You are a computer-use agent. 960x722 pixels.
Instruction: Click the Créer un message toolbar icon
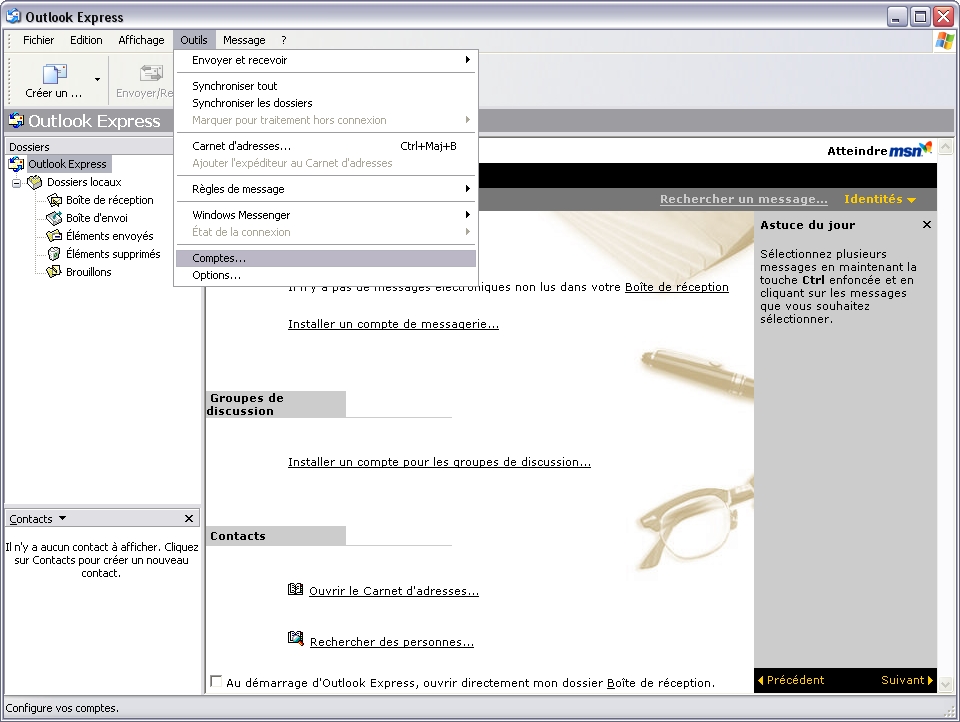coord(54,73)
